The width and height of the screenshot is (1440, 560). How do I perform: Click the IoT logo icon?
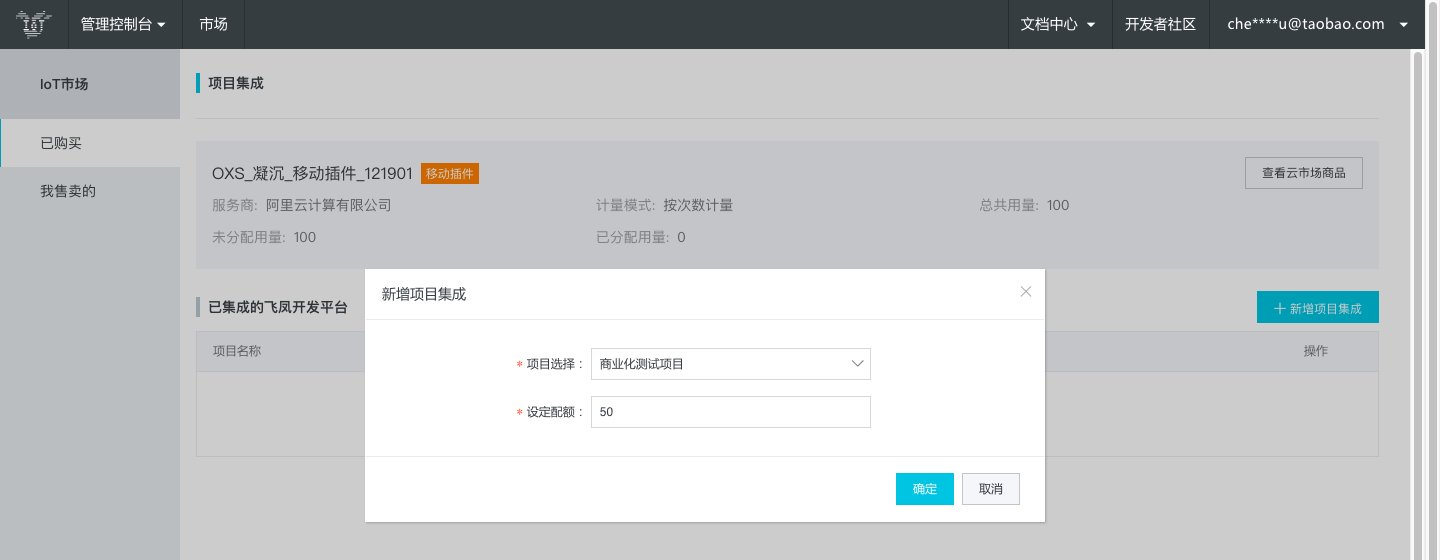(34, 24)
